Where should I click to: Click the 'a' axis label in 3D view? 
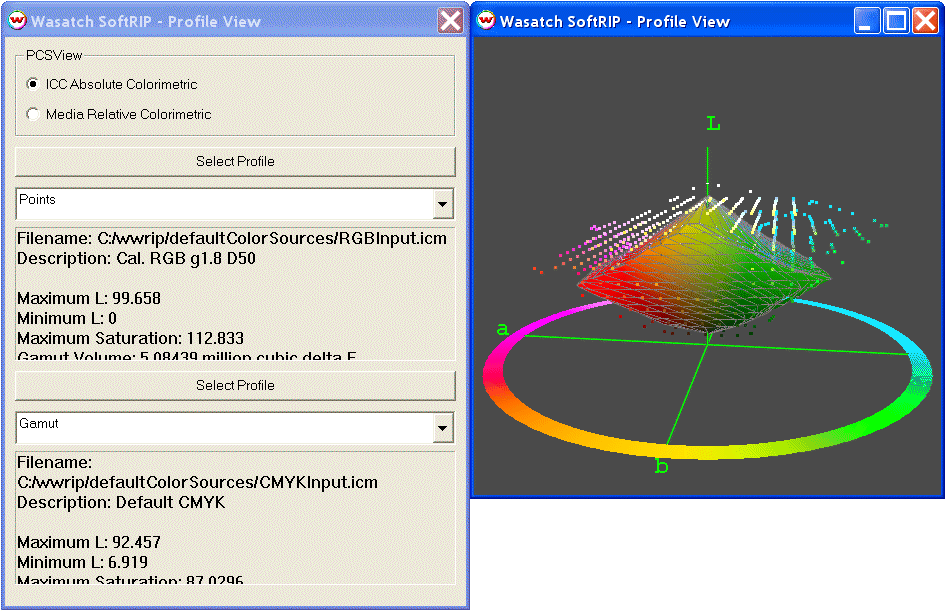pos(503,330)
